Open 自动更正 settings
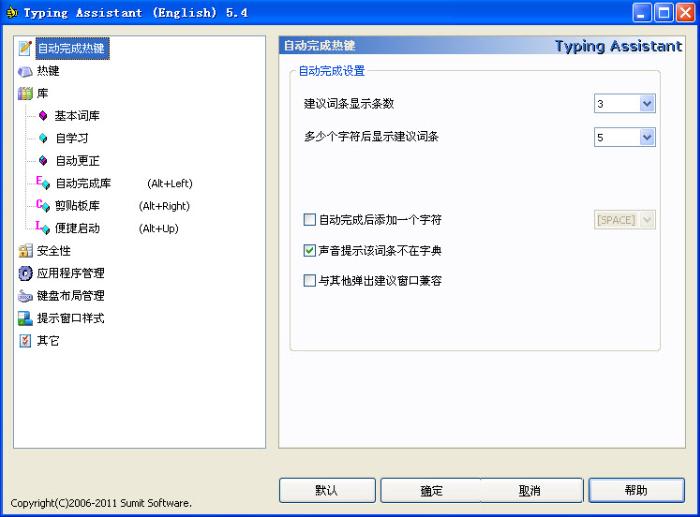The width and height of the screenshot is (700, 517). coord(77,160)
